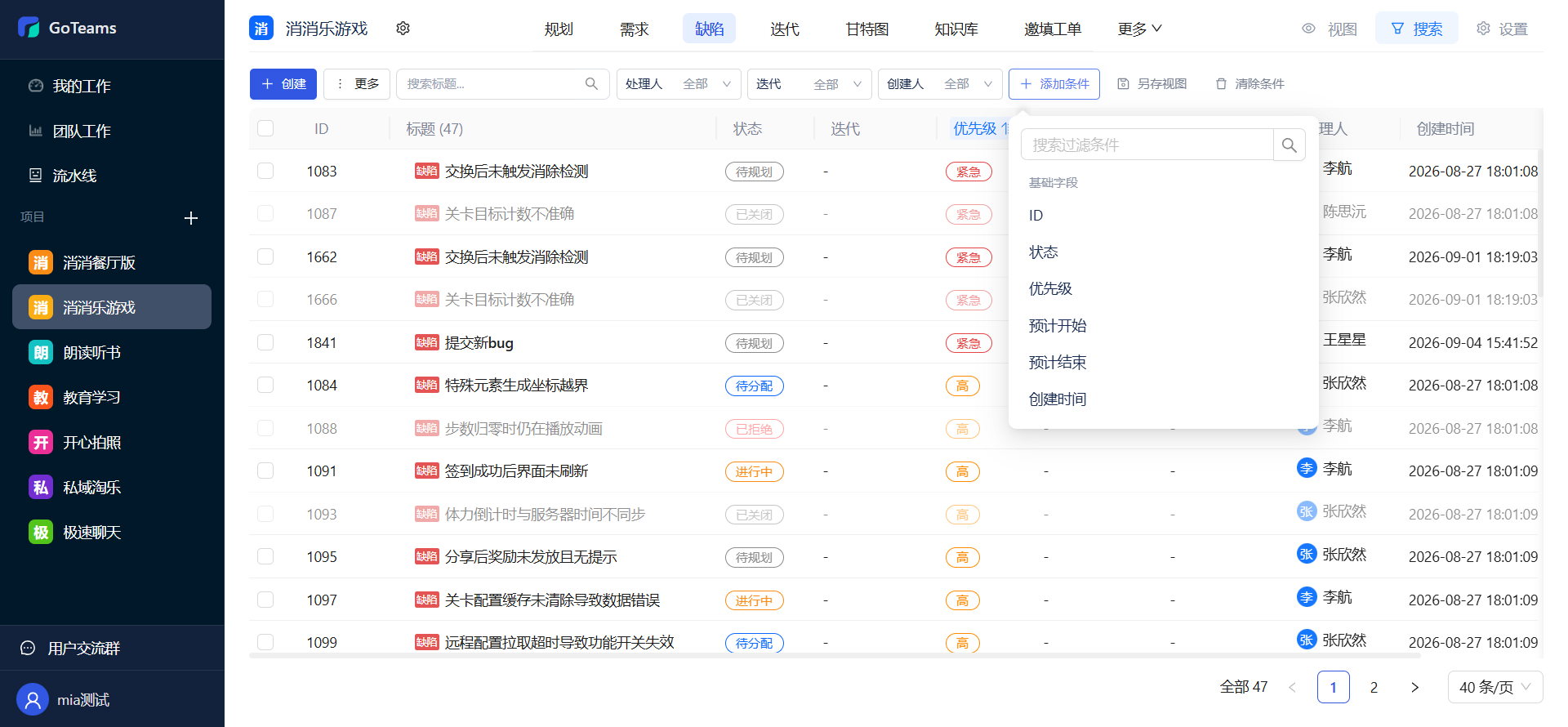Switch to the 需求 tab
1568x727 pixels.
(634, 29)
